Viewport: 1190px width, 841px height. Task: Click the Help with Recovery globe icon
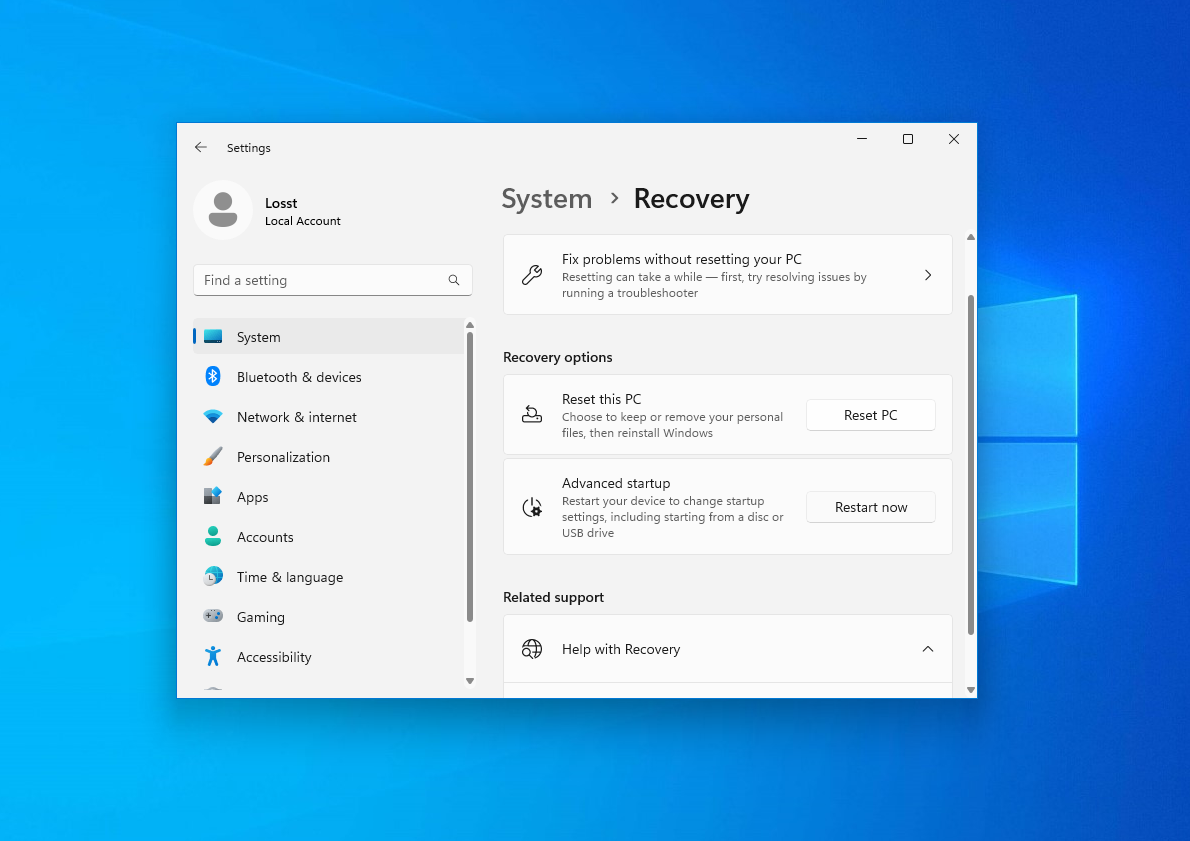coord(531,649)
